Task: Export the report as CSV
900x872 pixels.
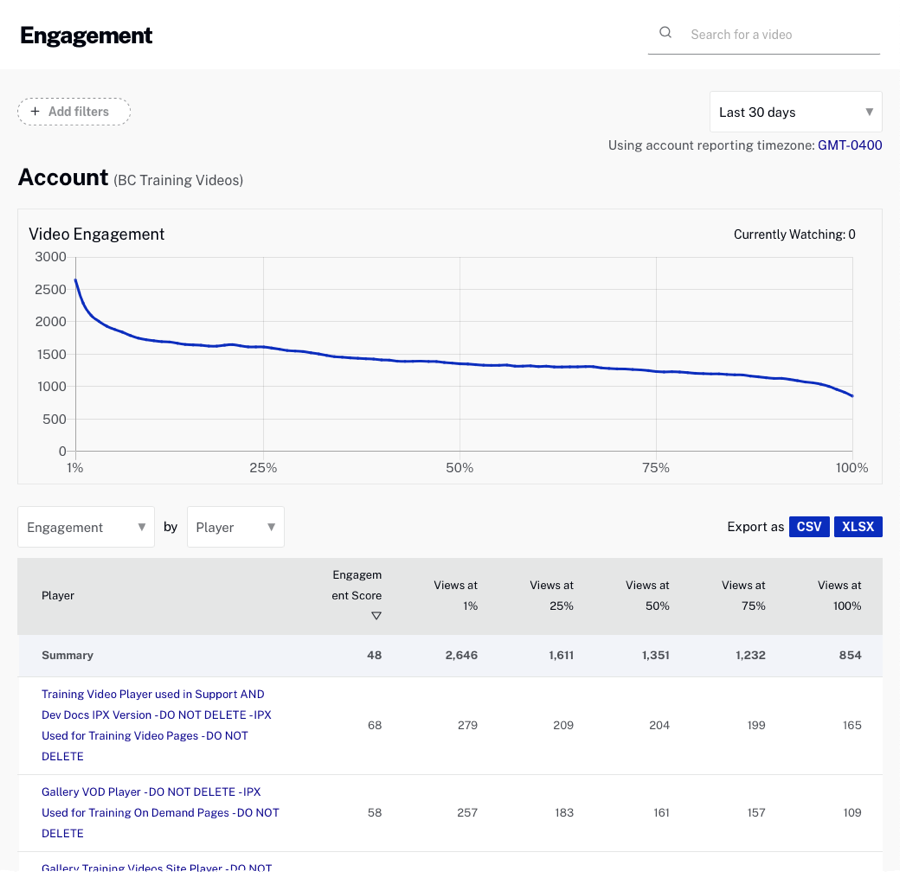Action: click(809, 526)
